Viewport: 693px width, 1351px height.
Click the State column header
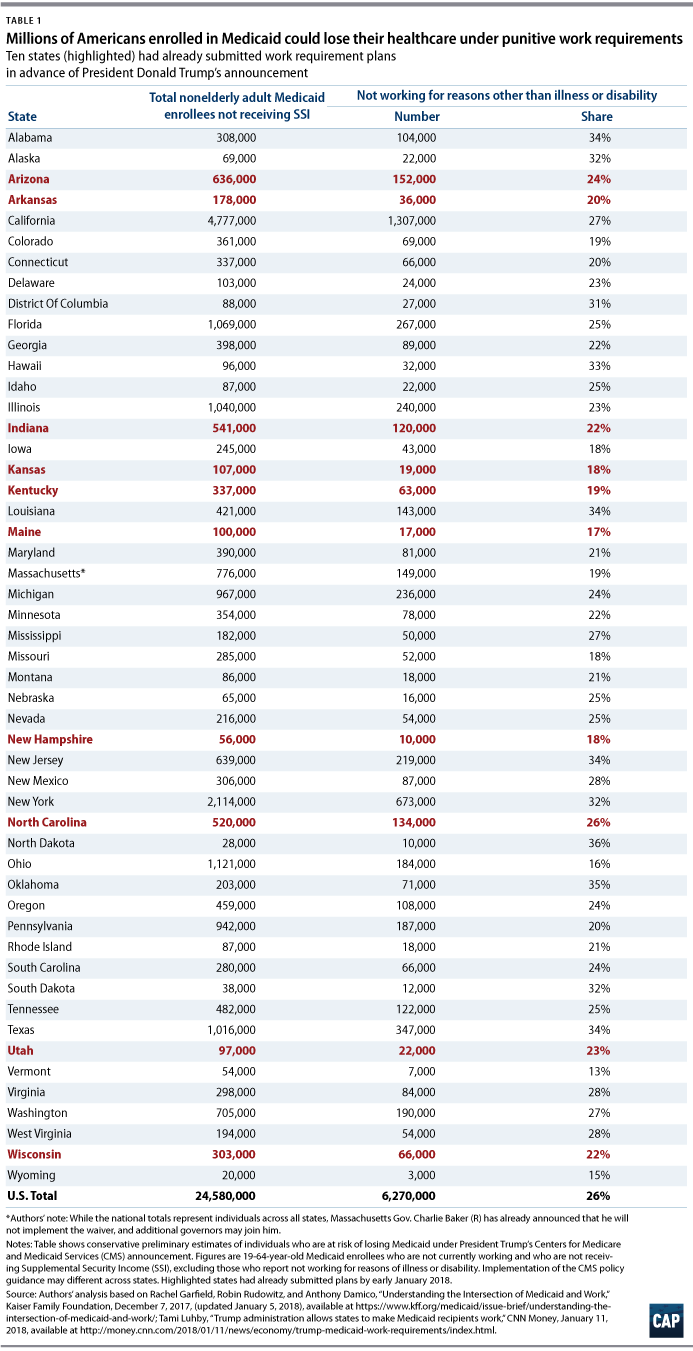(x=21, y=116)
